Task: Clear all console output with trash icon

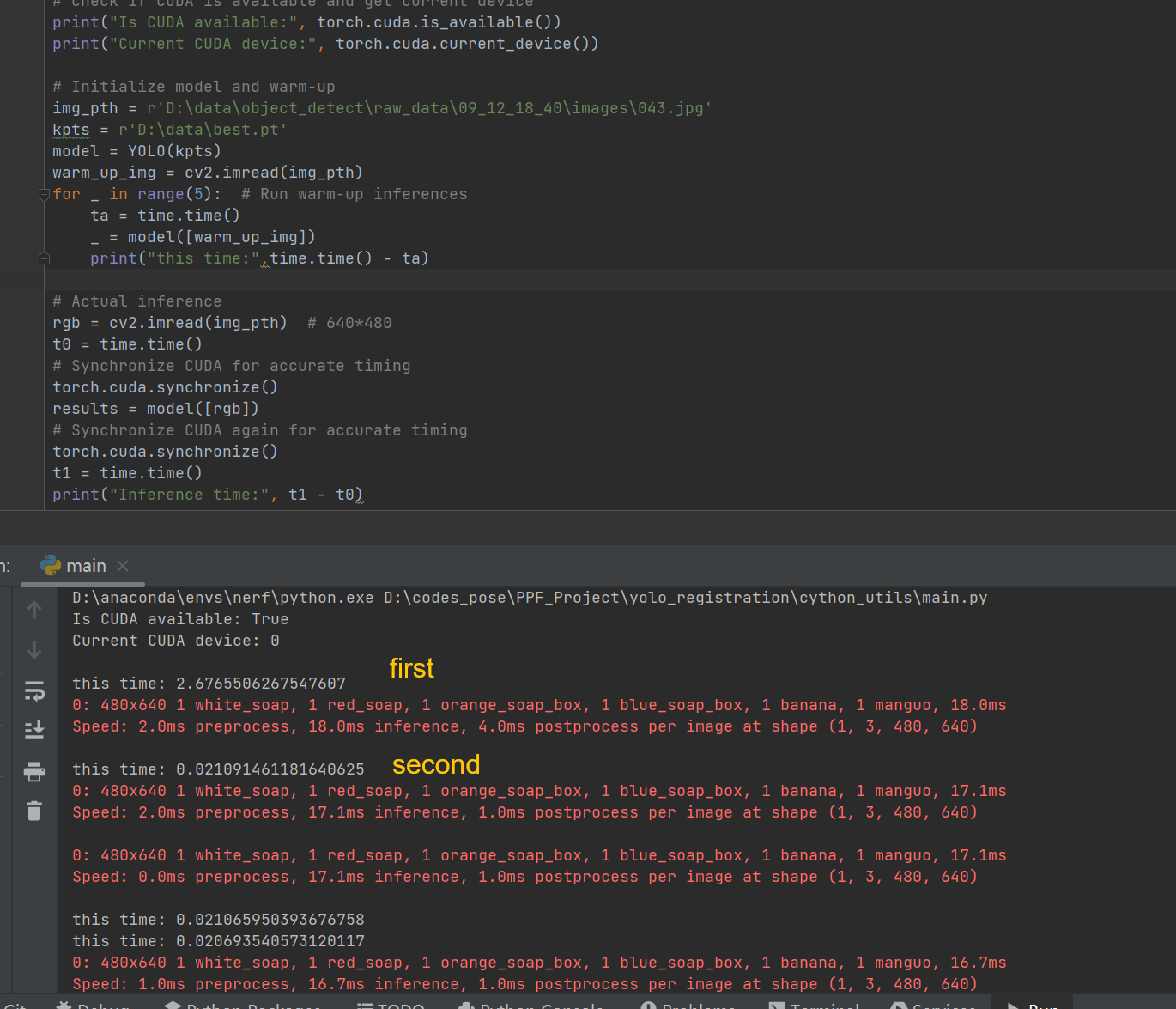Action: click(34, 811)
